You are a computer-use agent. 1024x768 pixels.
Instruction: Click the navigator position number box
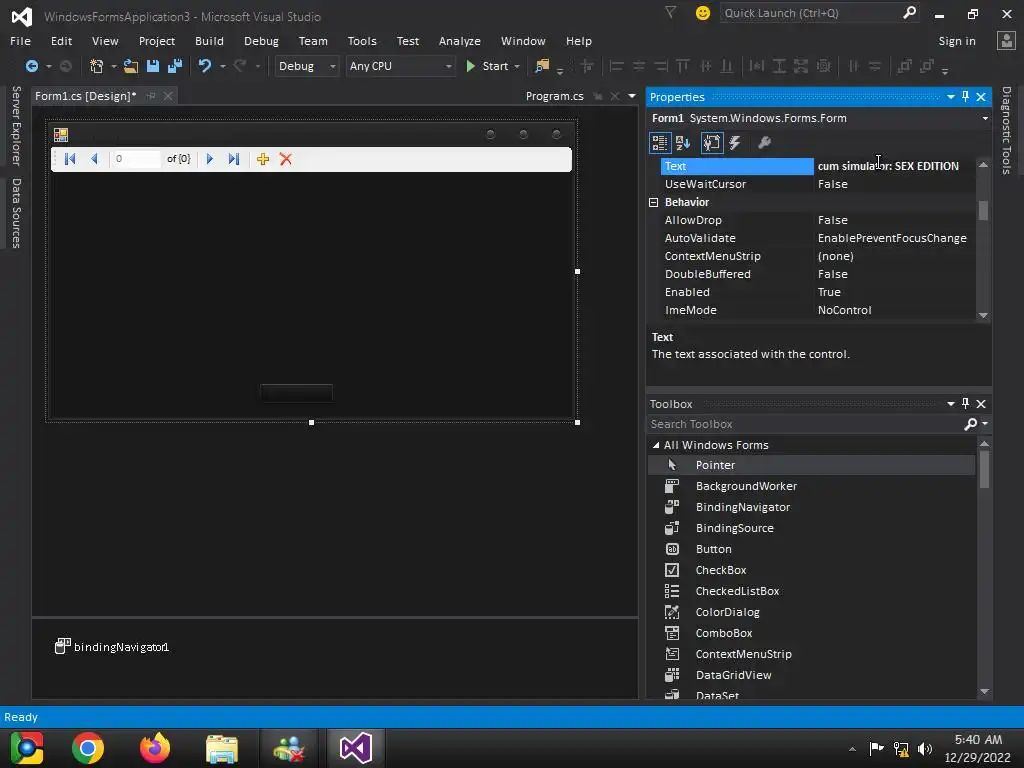coord(136,159)
